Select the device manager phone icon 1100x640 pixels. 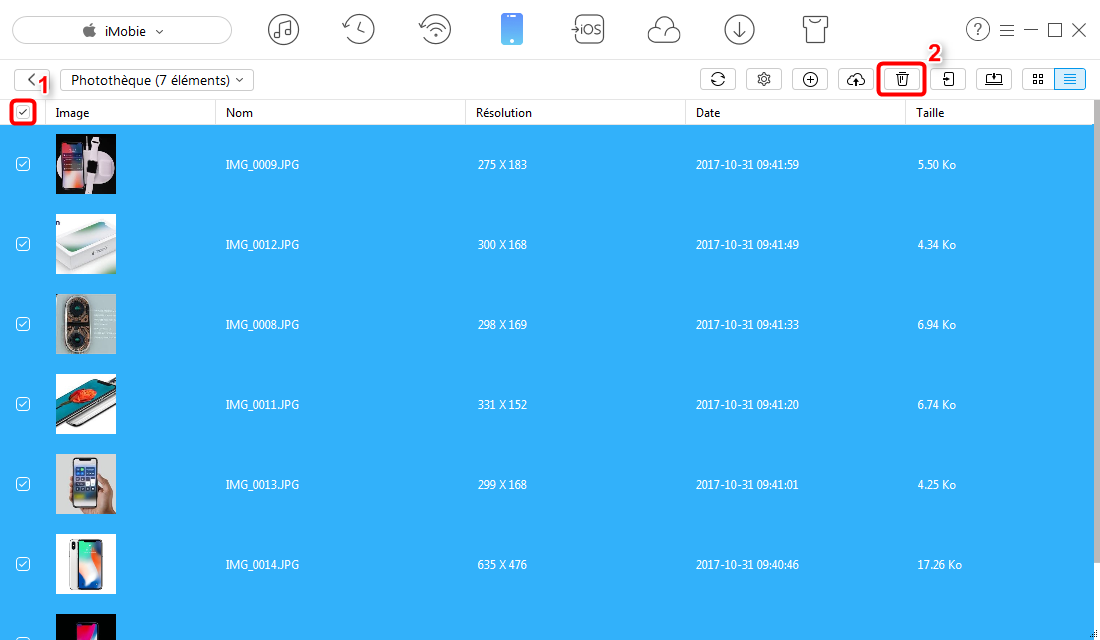[x=511, y=30]
